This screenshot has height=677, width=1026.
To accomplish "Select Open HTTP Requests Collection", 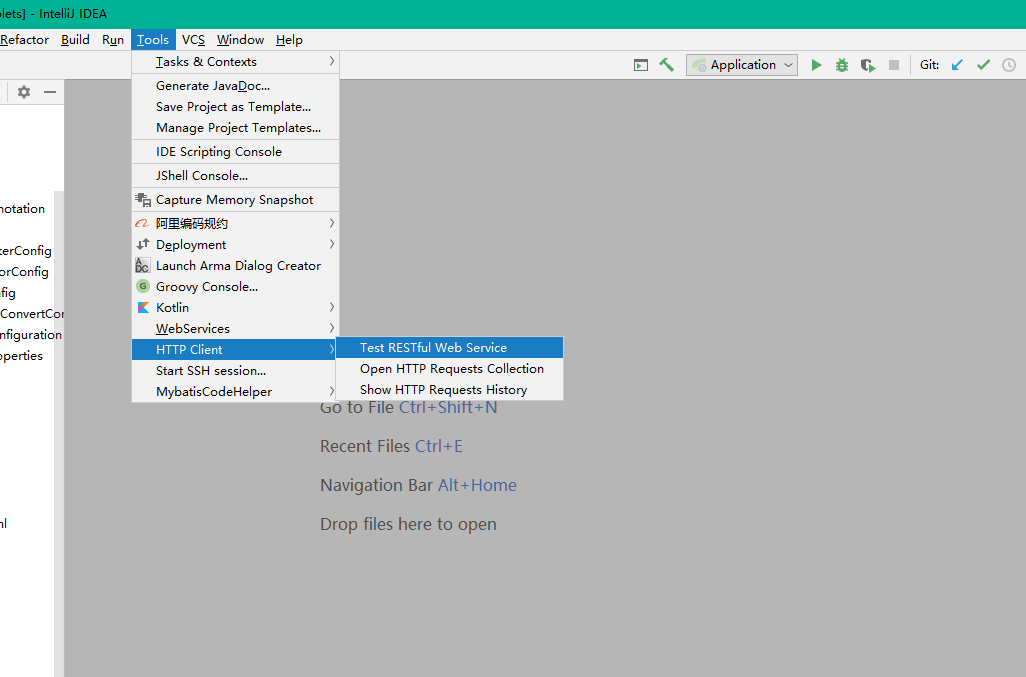I will tap(450, 369).
